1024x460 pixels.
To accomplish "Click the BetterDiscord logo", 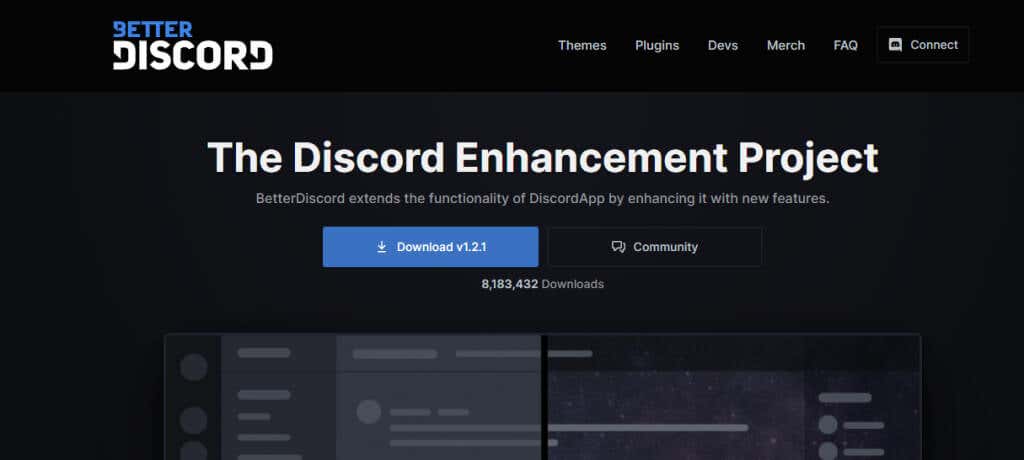I will [192, 45].
